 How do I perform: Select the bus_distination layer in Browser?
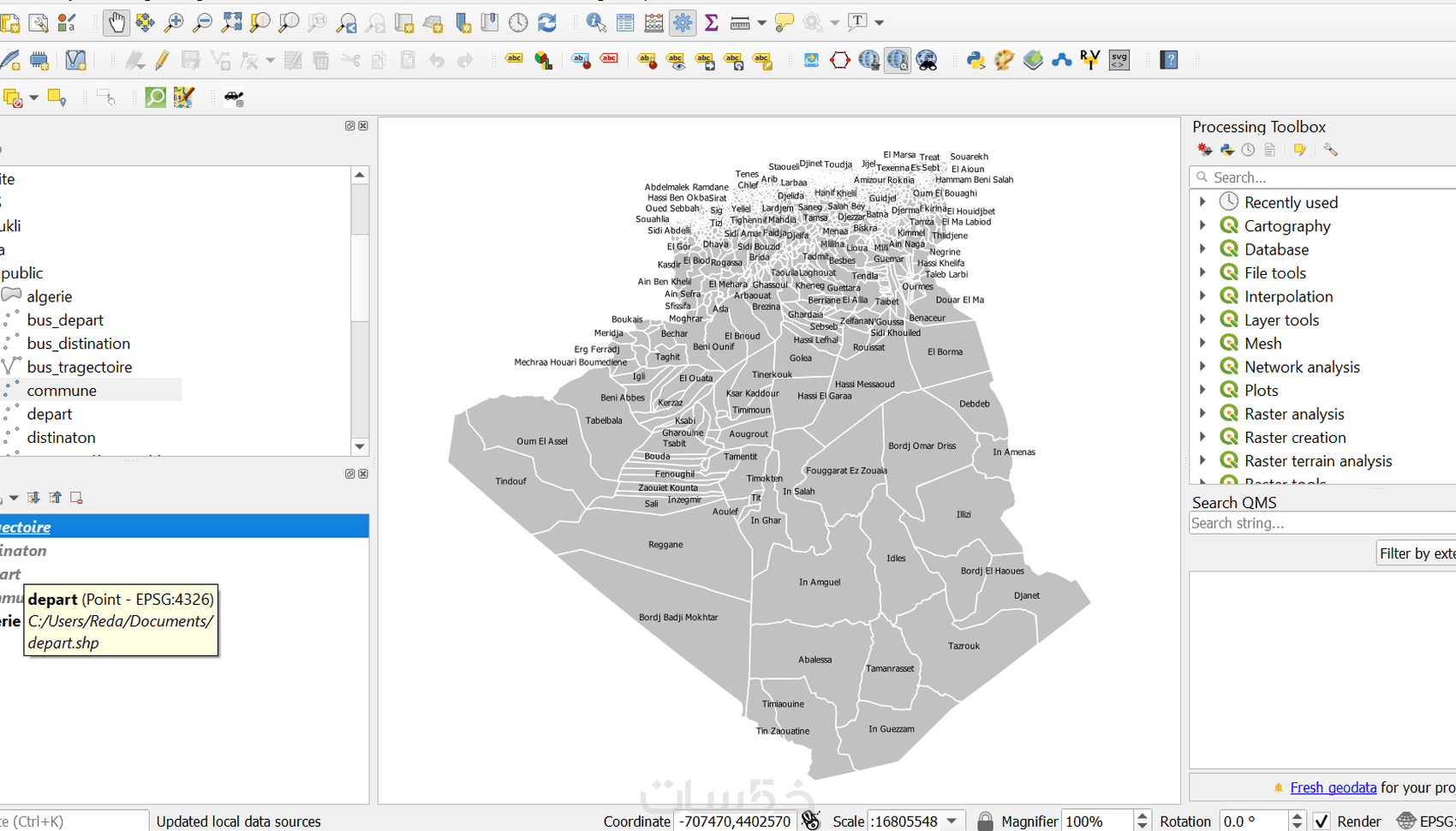(79, 343)
